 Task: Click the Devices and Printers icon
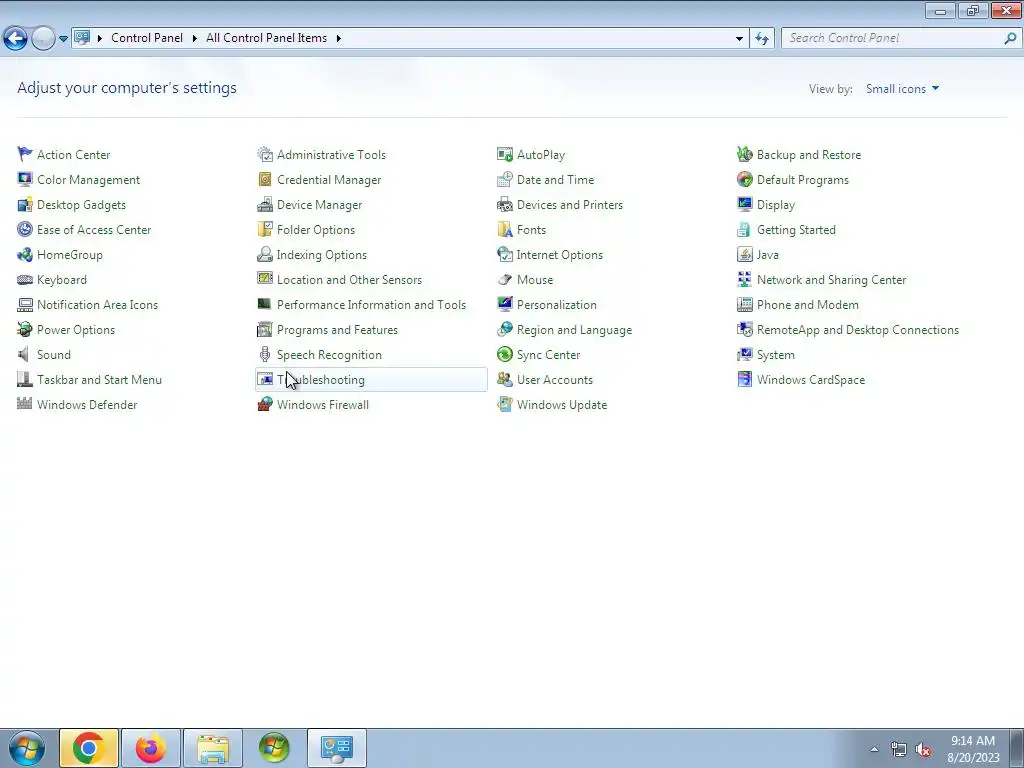505,204
